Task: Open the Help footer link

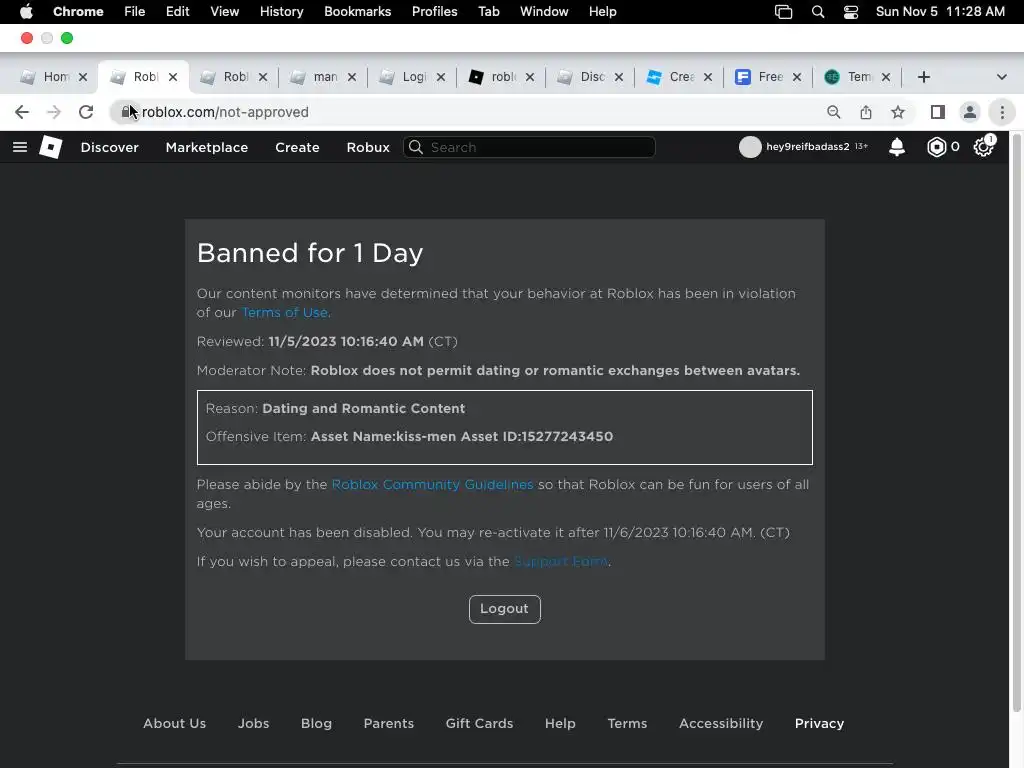Action: pyautogui.click(x=560, y=724)
